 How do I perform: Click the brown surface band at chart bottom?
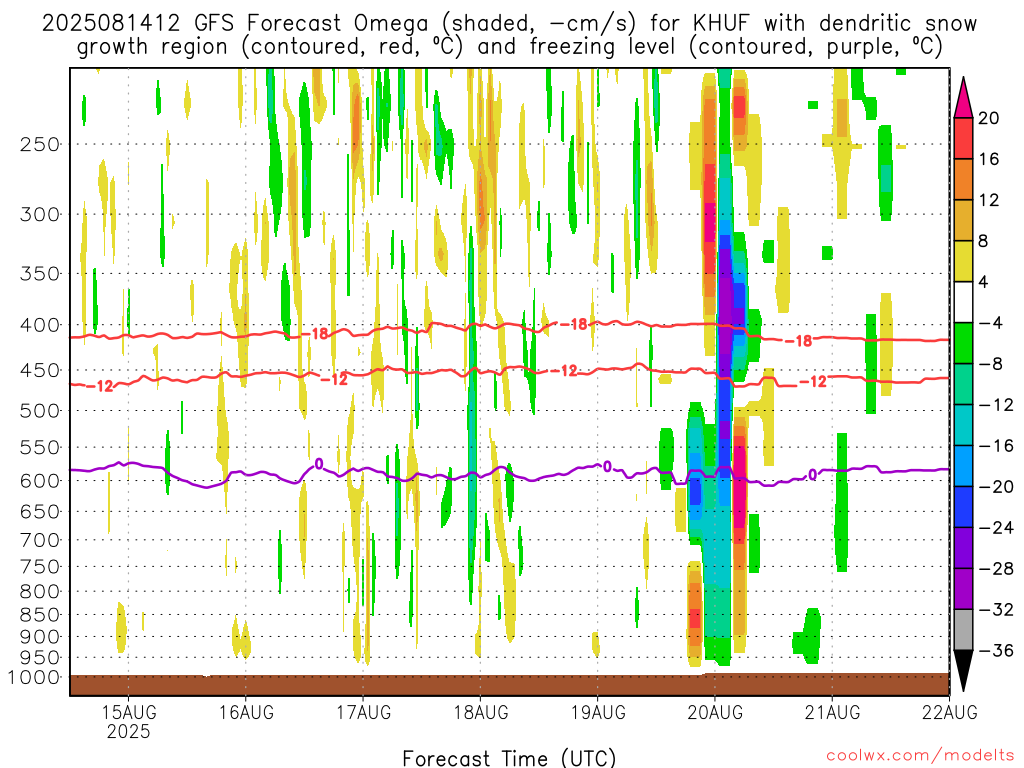point(509,684)
